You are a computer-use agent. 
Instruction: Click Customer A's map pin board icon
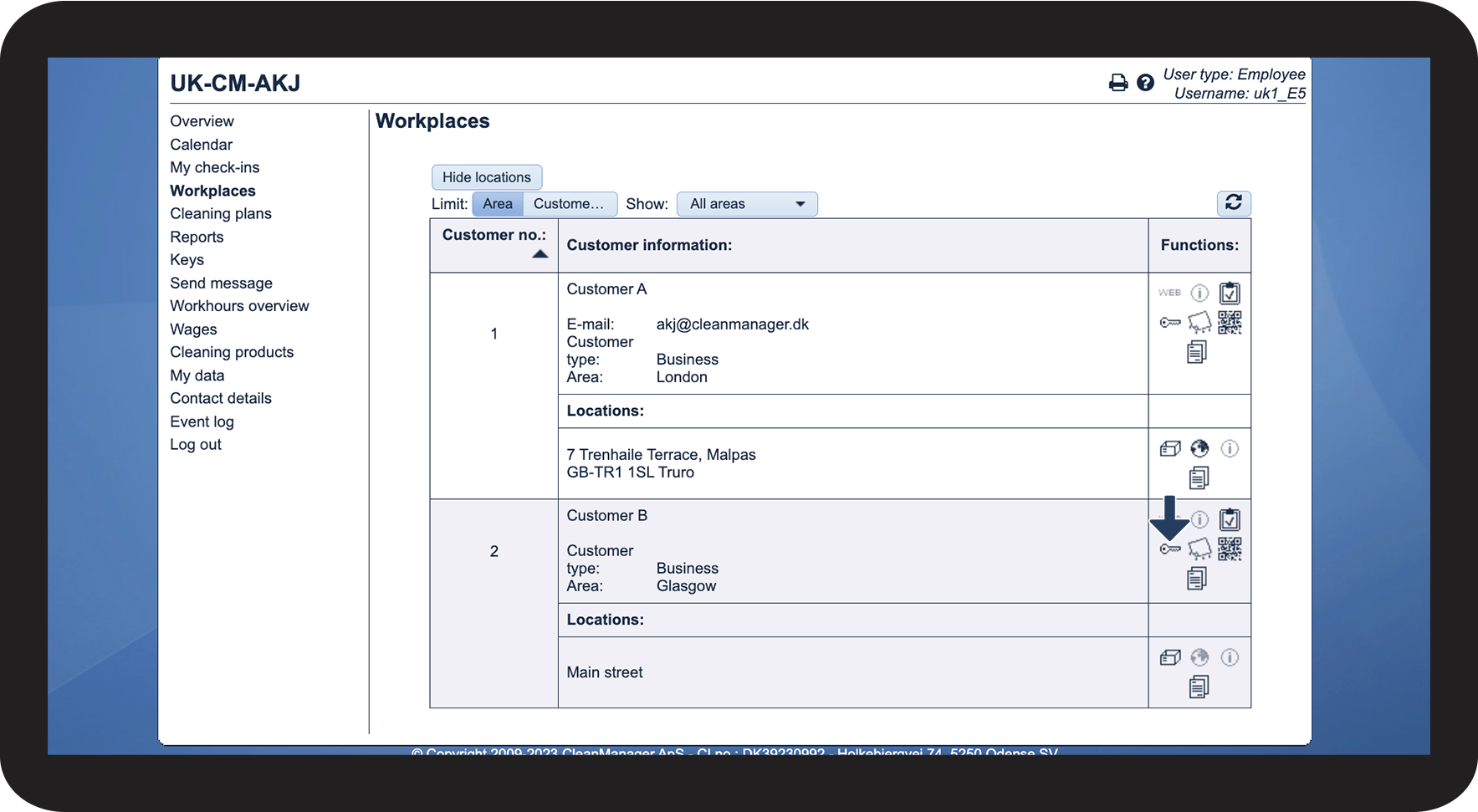[1199, 322]
